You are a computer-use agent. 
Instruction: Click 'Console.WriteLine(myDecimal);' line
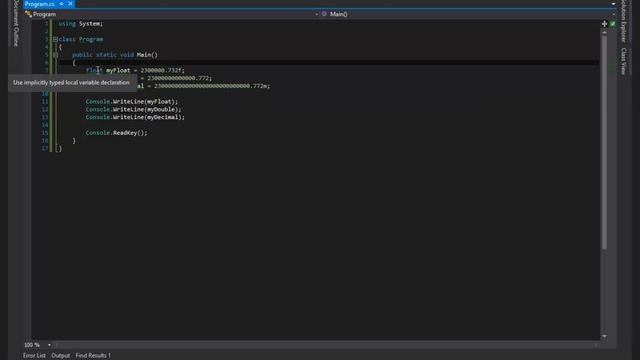point(135,117)
